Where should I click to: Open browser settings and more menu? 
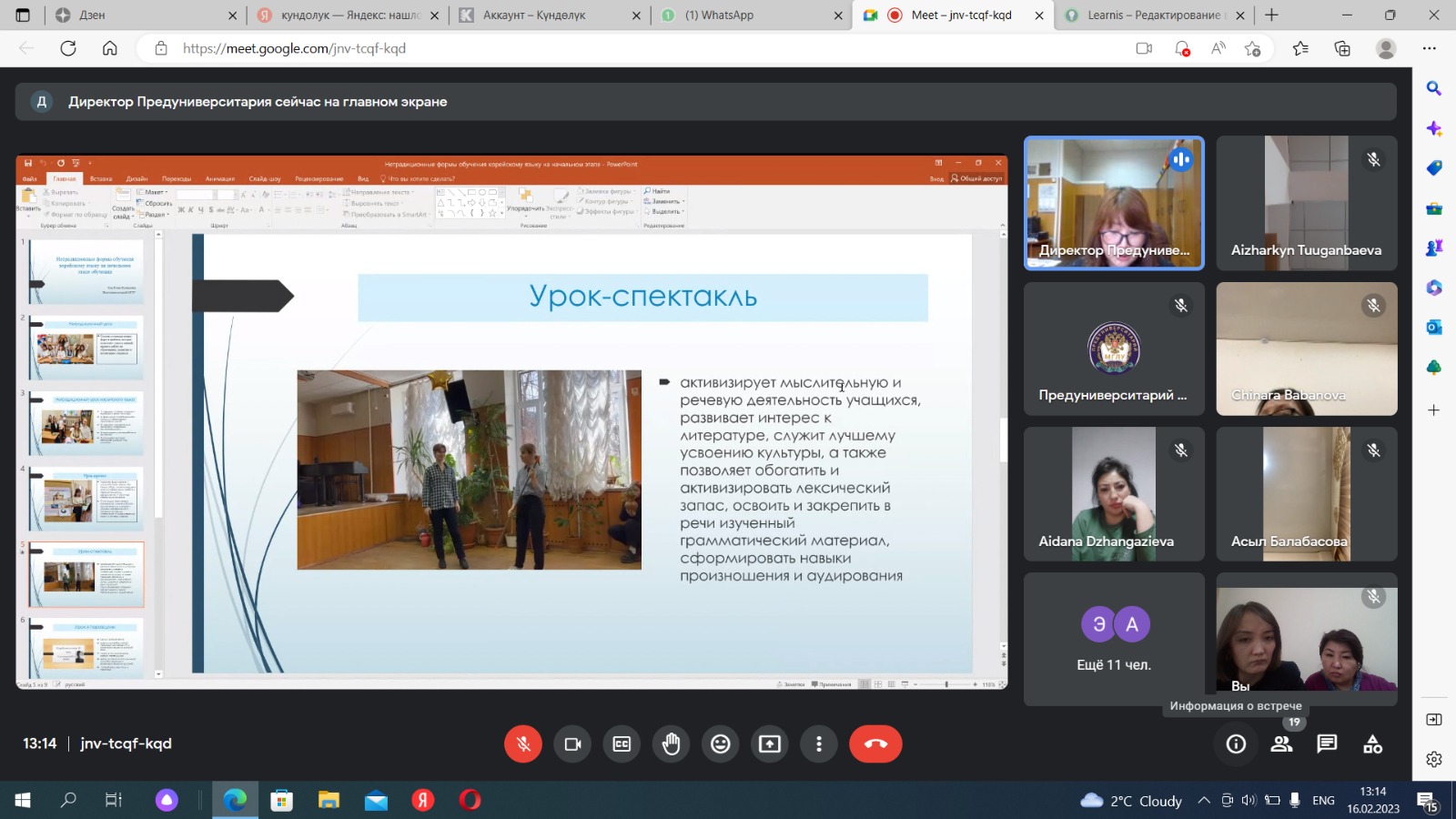click(x=1430, y=48)
